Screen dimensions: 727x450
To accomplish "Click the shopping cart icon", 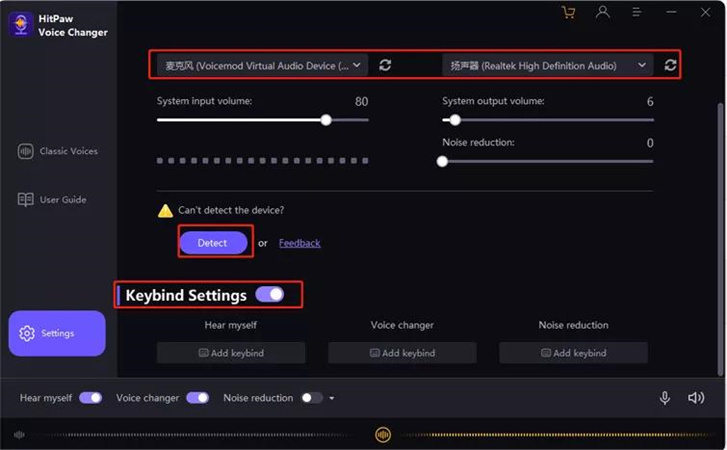I will pyautogui.click(x=569, y=13).
